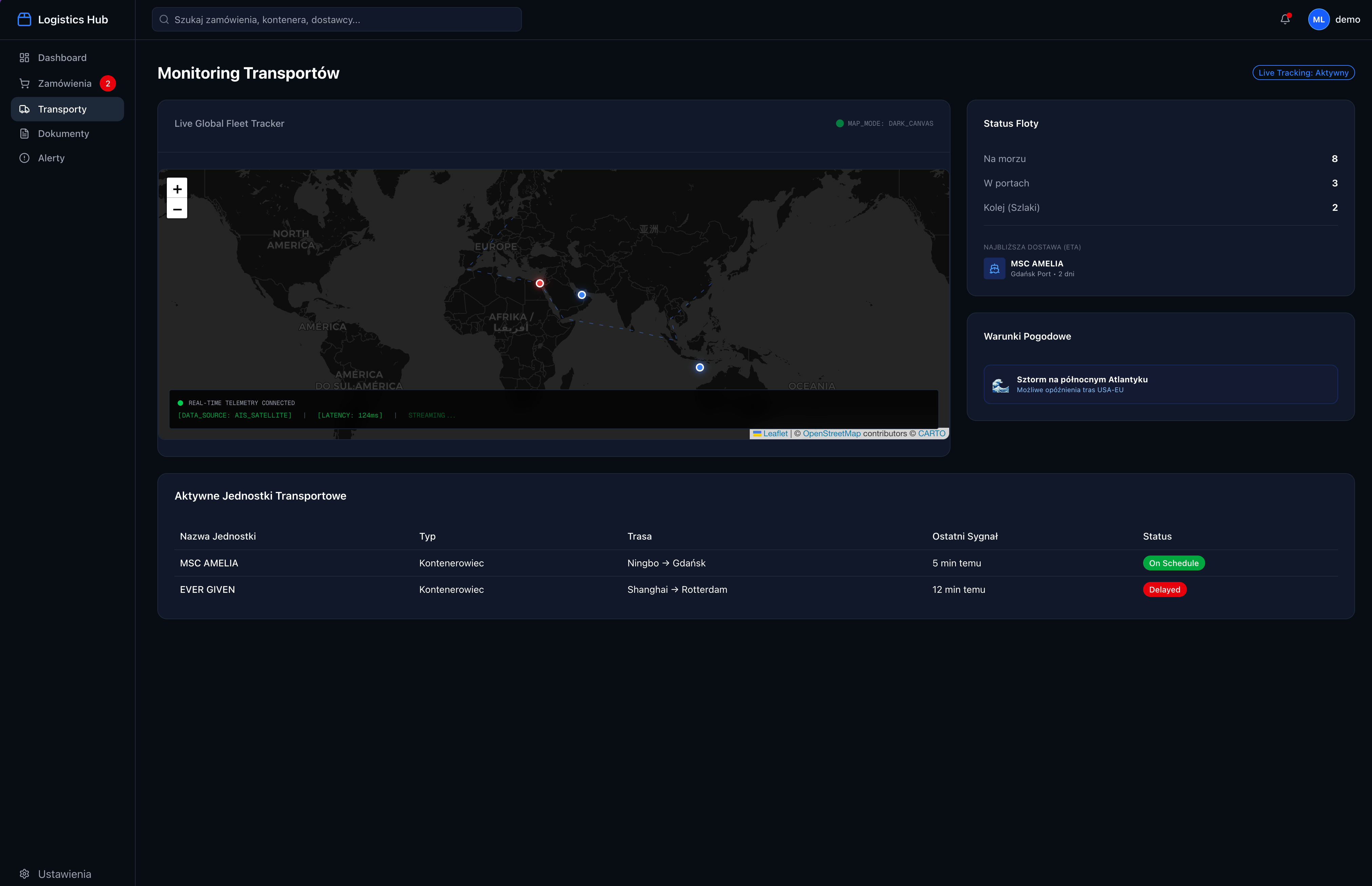Open the Dashboard menu item
The height and width of the screenshot is (886, 1372).
(67, 58)
